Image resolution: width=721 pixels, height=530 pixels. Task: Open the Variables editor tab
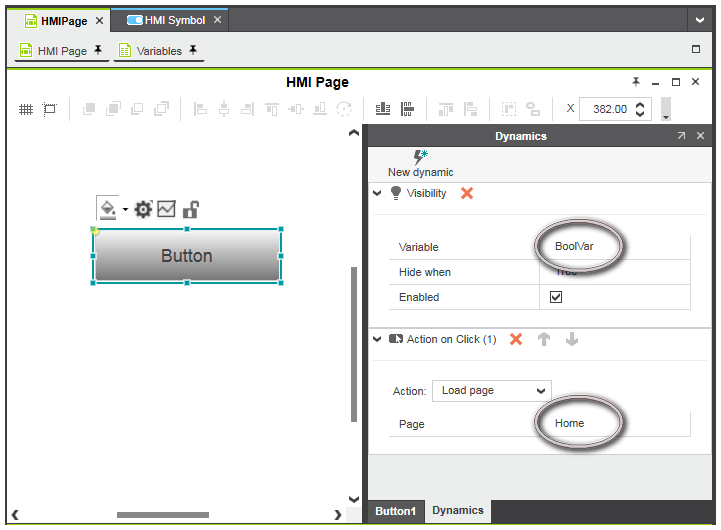pos(158,51)
